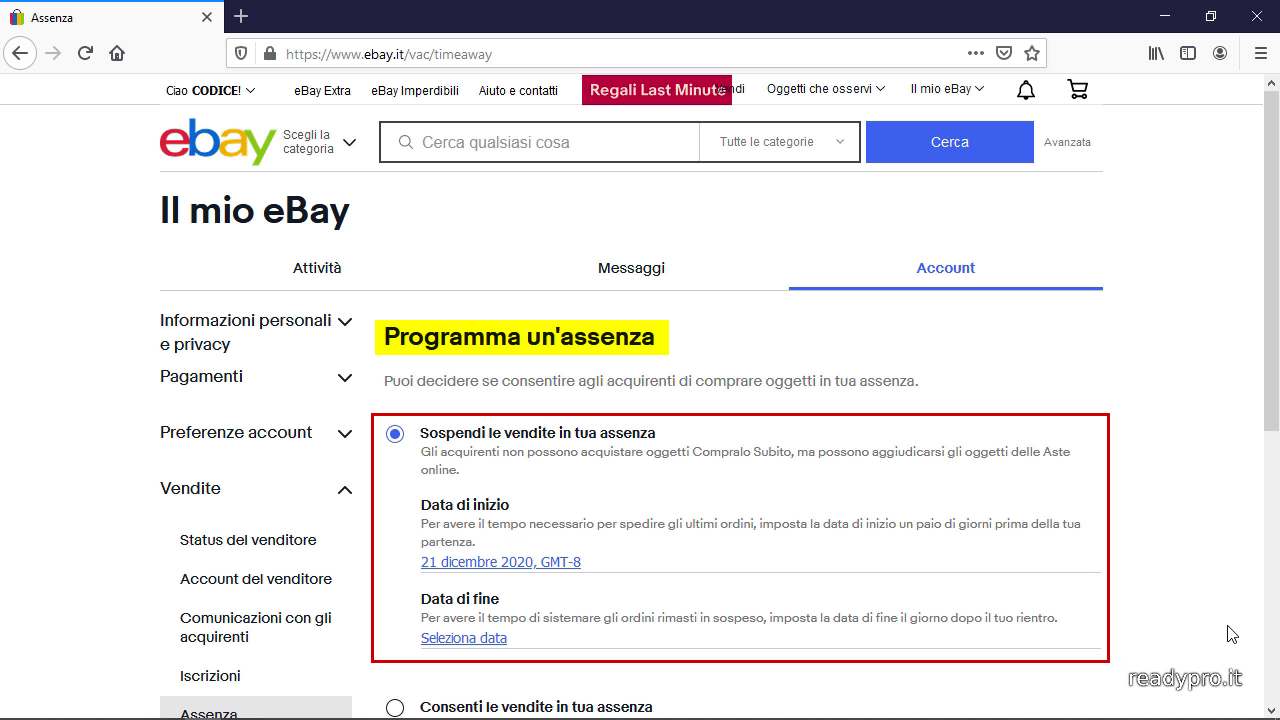The height and width of the screenshot is (720, 1280).
Task: Open page actions three-dot menu
Action: pos(976,53)
